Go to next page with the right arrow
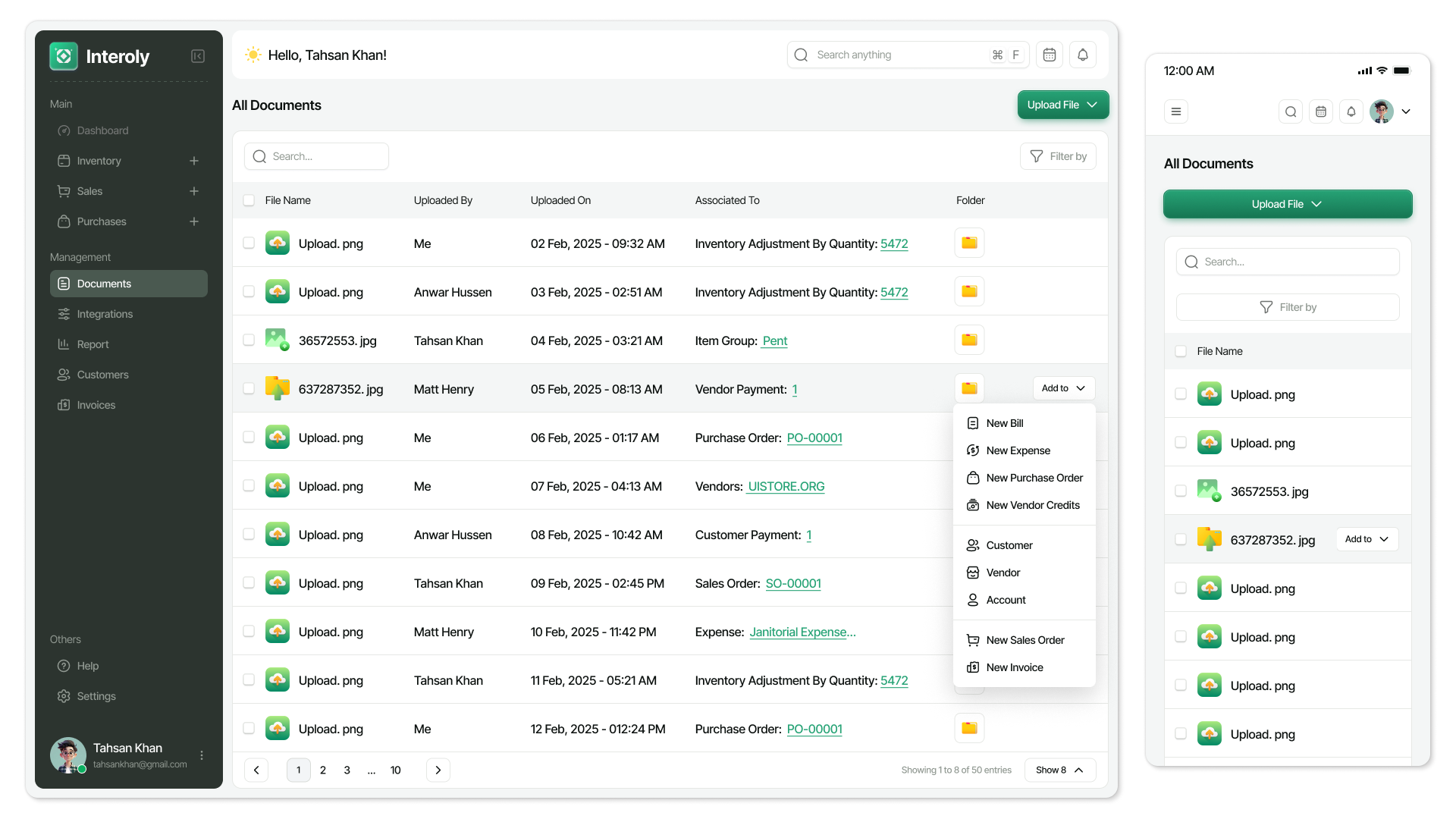This screenshot has width=1456, height=819. tap(438, 770)
